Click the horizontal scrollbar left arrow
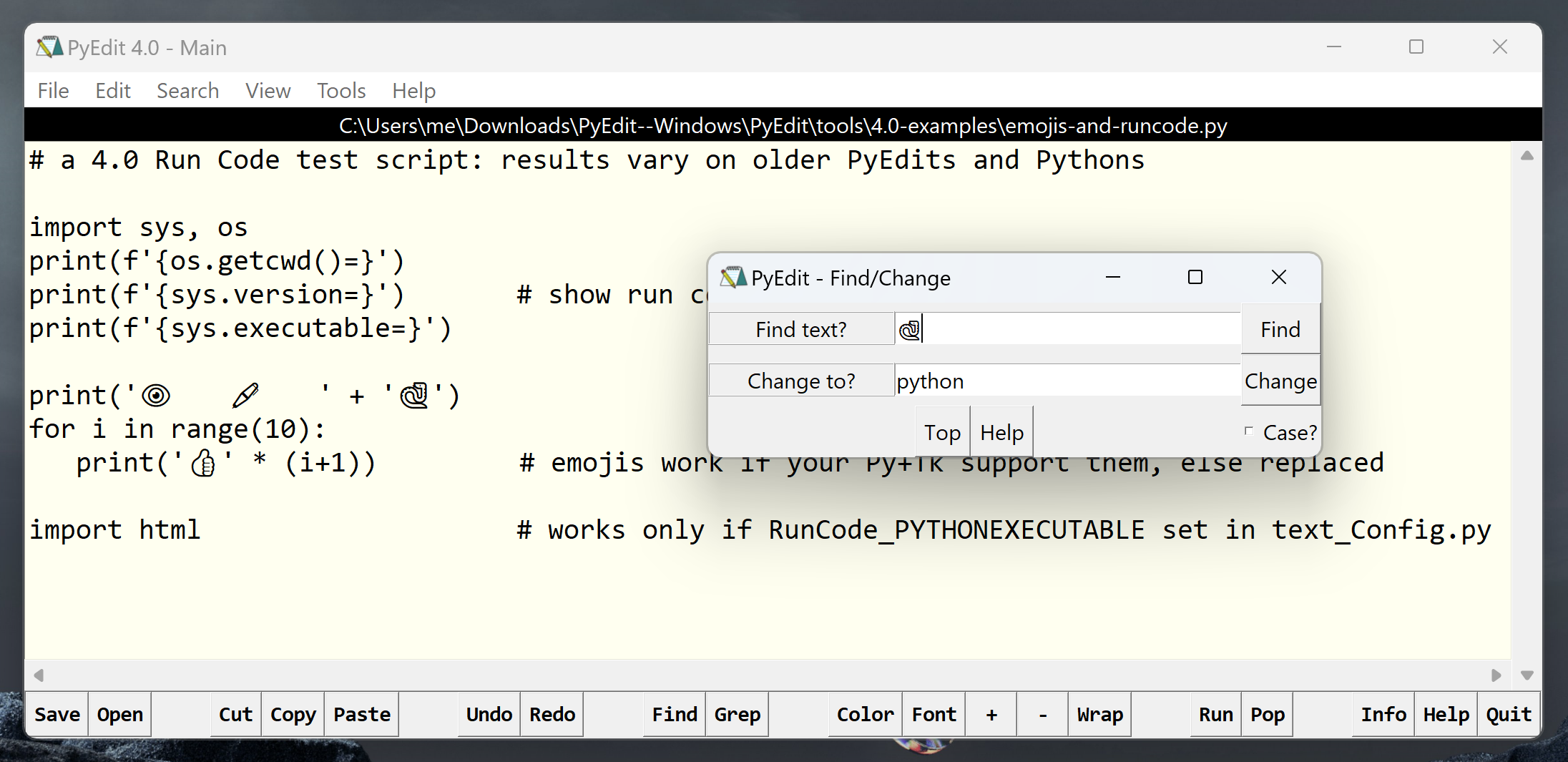1568x762 pixels. [x=39, y=675]
